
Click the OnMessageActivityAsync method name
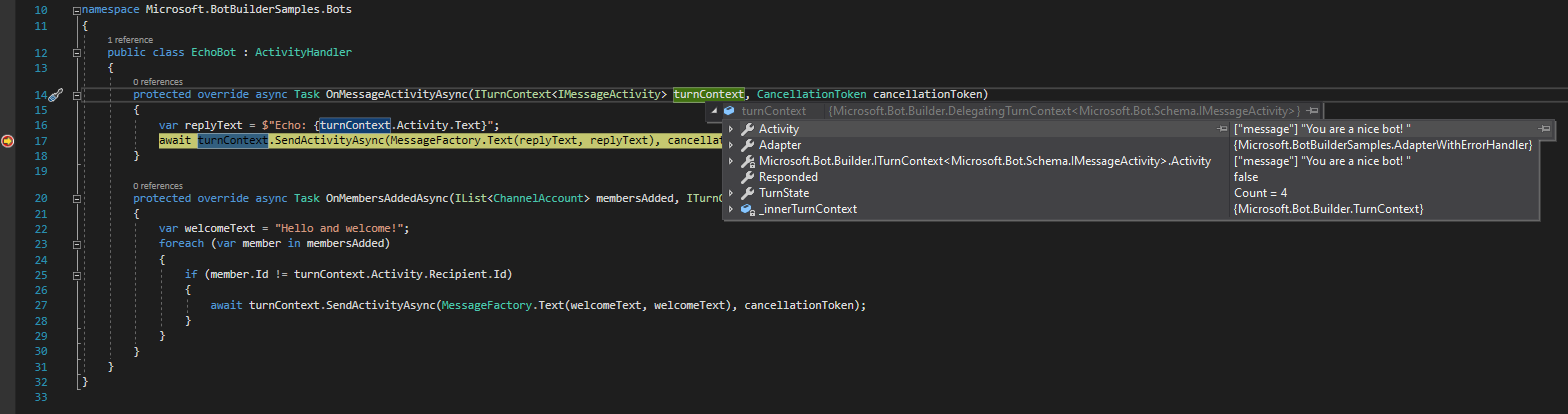point(395,94)
